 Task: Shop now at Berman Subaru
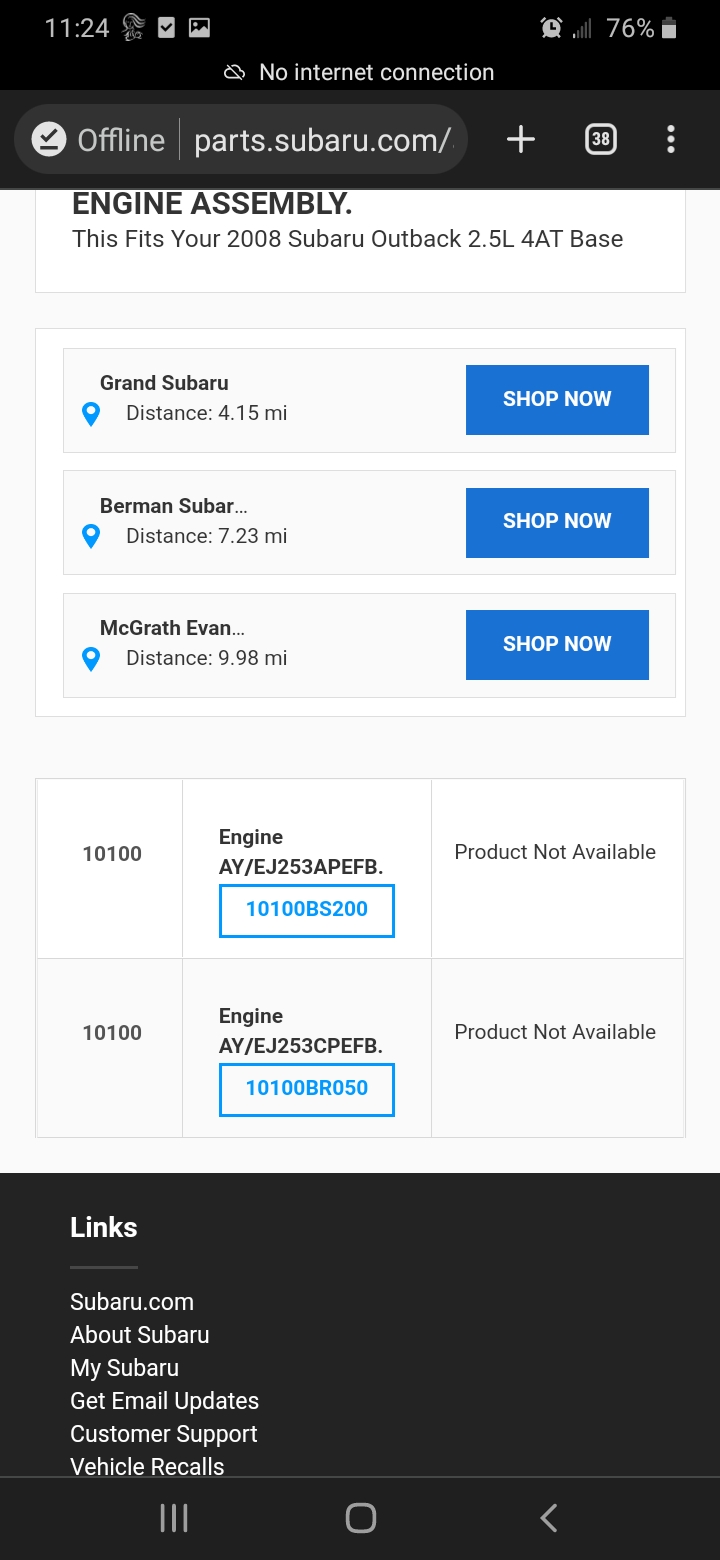coord(557,522)
